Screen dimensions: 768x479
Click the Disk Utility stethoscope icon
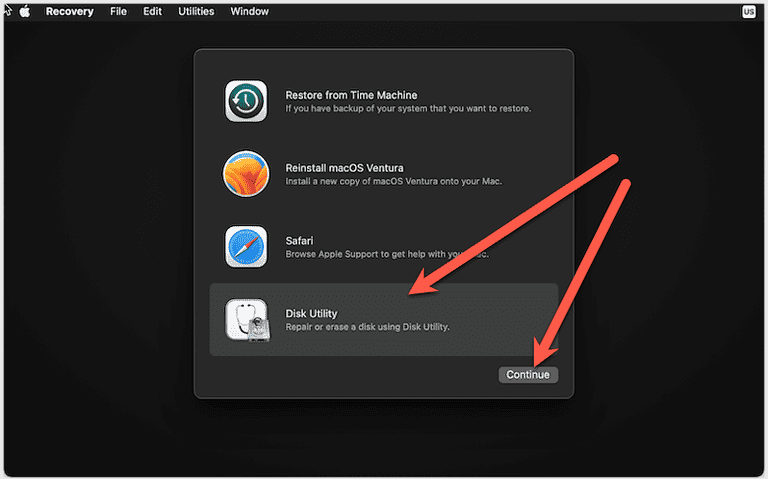coord(246,320)
